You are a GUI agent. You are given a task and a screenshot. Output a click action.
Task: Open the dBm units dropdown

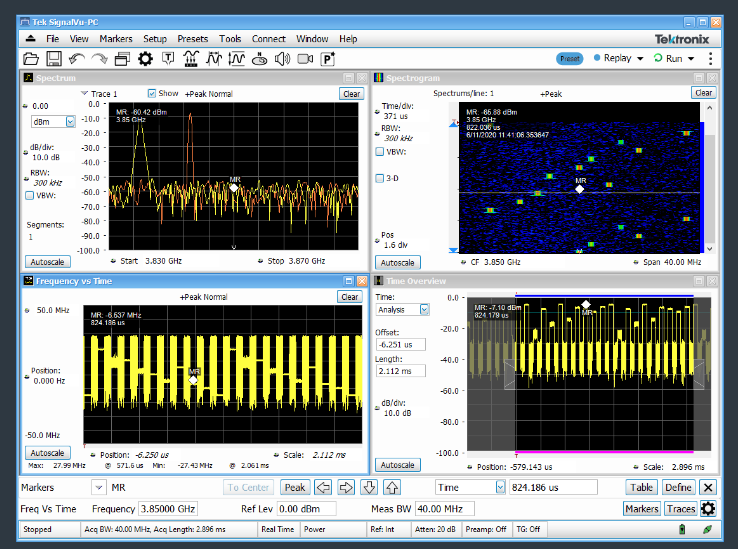[x=70, y=122]
